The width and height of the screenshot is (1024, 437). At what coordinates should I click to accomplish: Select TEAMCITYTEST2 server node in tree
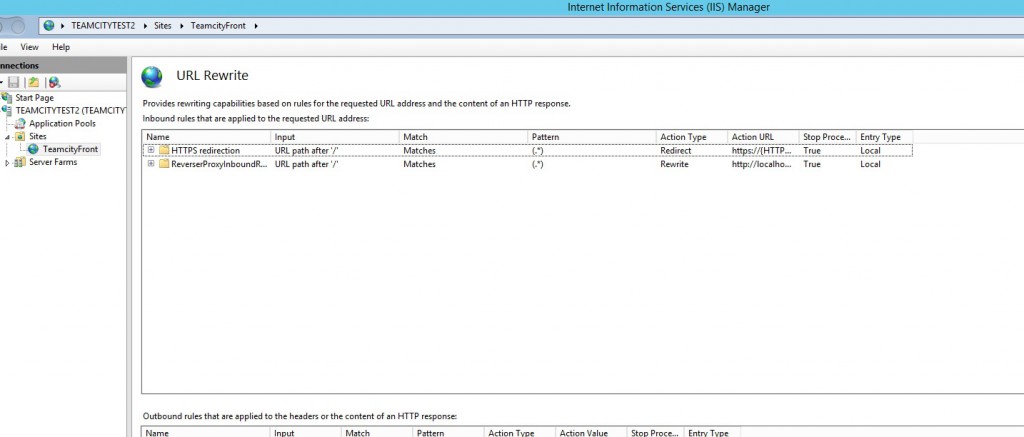(x=71, y=110)
